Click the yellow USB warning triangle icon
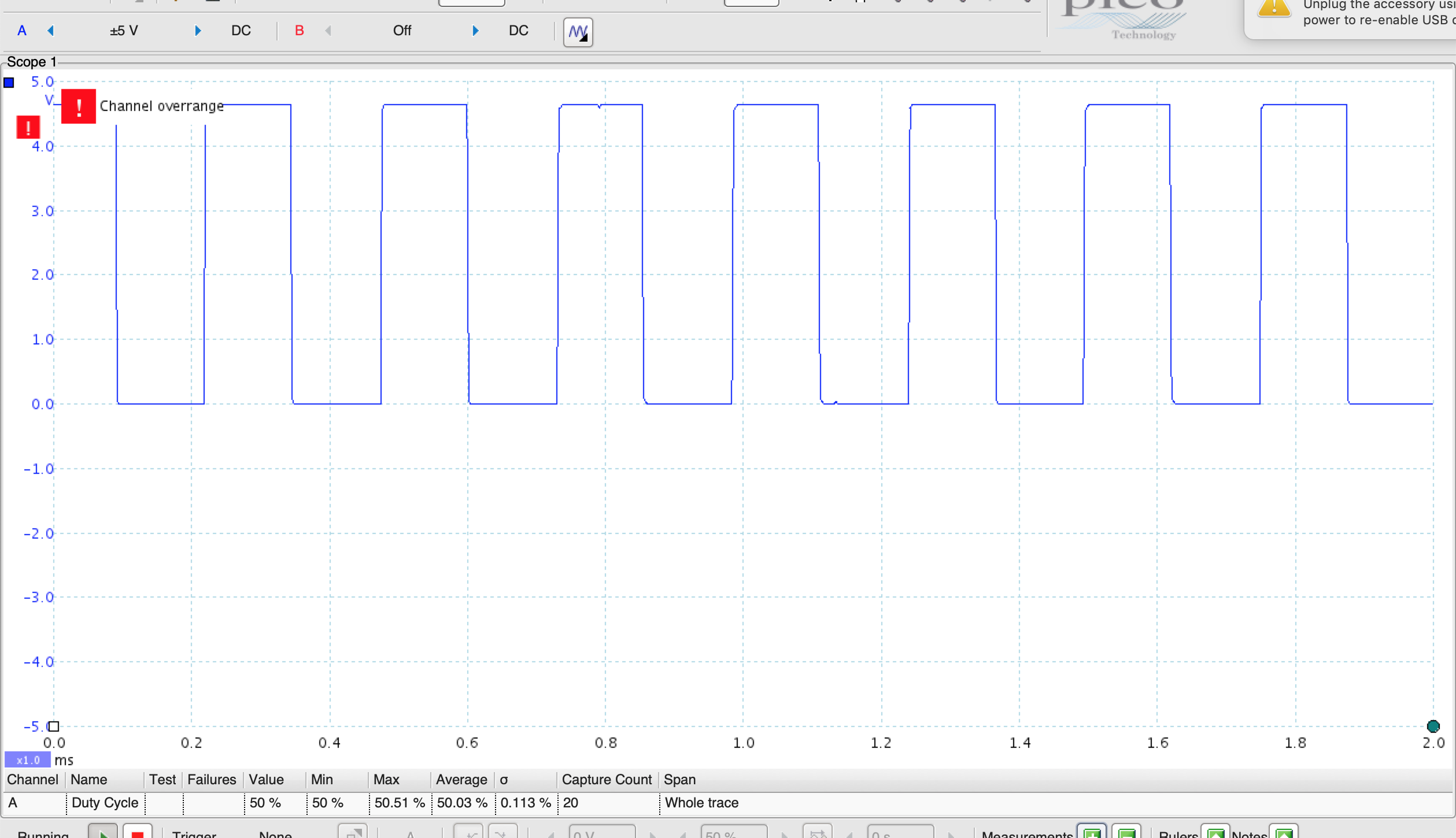1456x838 pixels. (1274, 8)
